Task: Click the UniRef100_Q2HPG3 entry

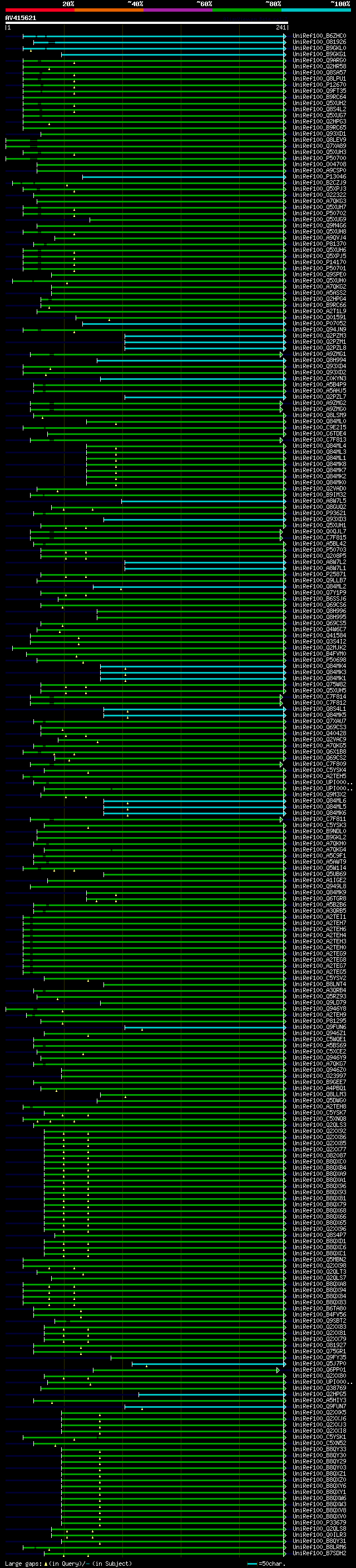Action: (x=319, y=121)
